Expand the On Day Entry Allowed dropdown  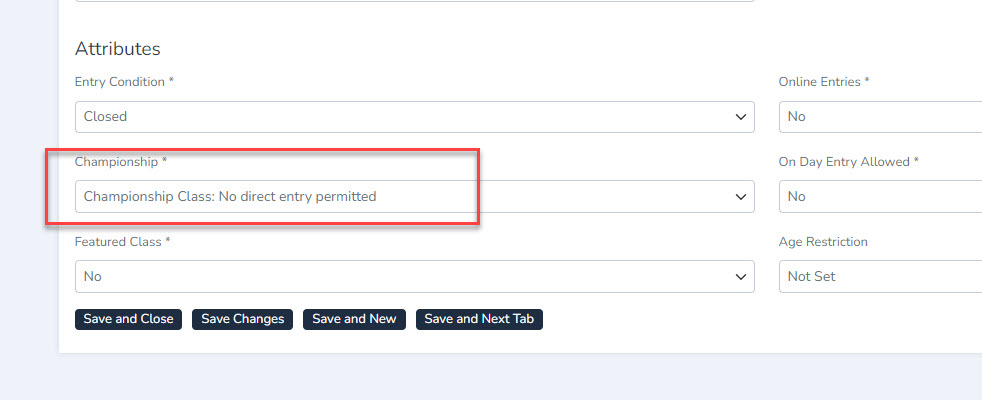point(880,197)
